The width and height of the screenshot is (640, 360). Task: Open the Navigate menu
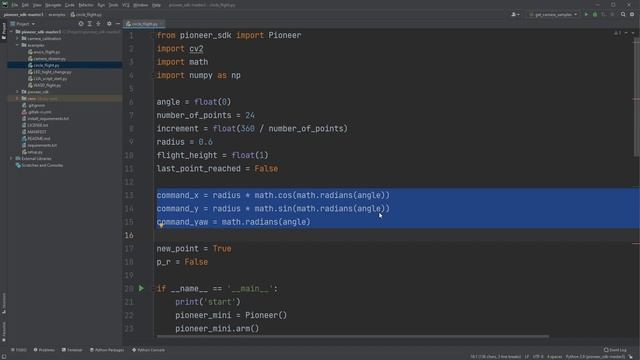click(53, 5)
